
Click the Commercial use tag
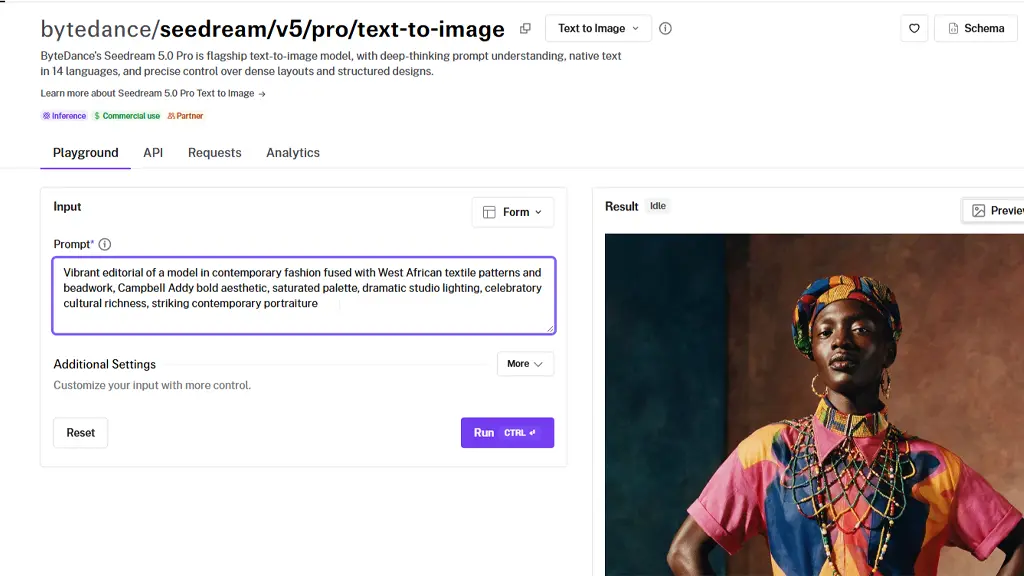point(127,116)
